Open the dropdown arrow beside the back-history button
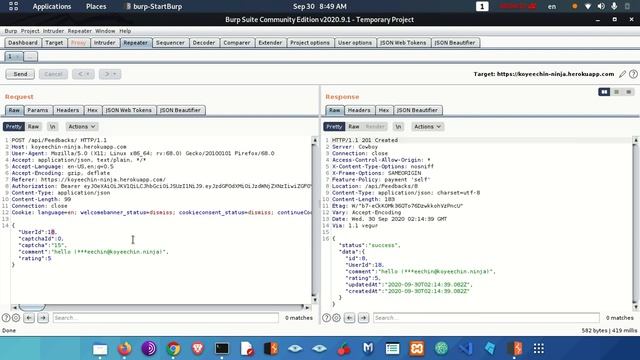This screenshot has height=360, width=640. point(89,74)
